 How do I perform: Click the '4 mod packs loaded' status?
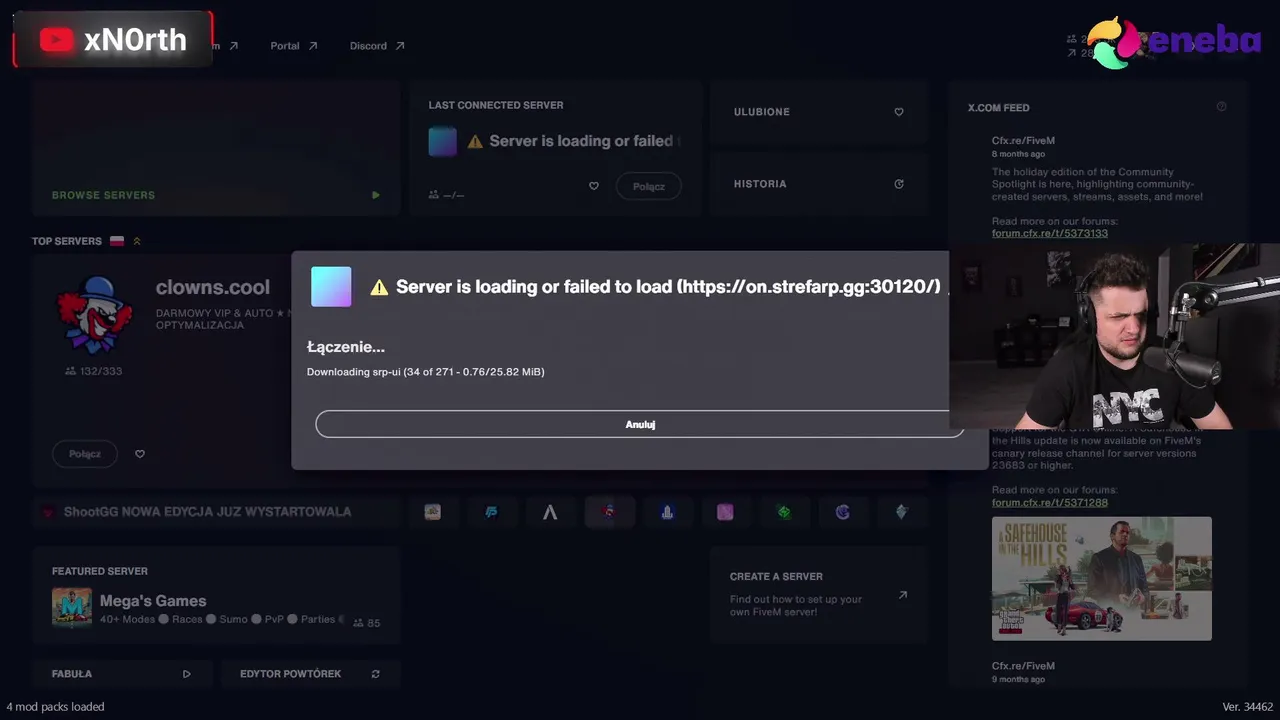(55, 707)
